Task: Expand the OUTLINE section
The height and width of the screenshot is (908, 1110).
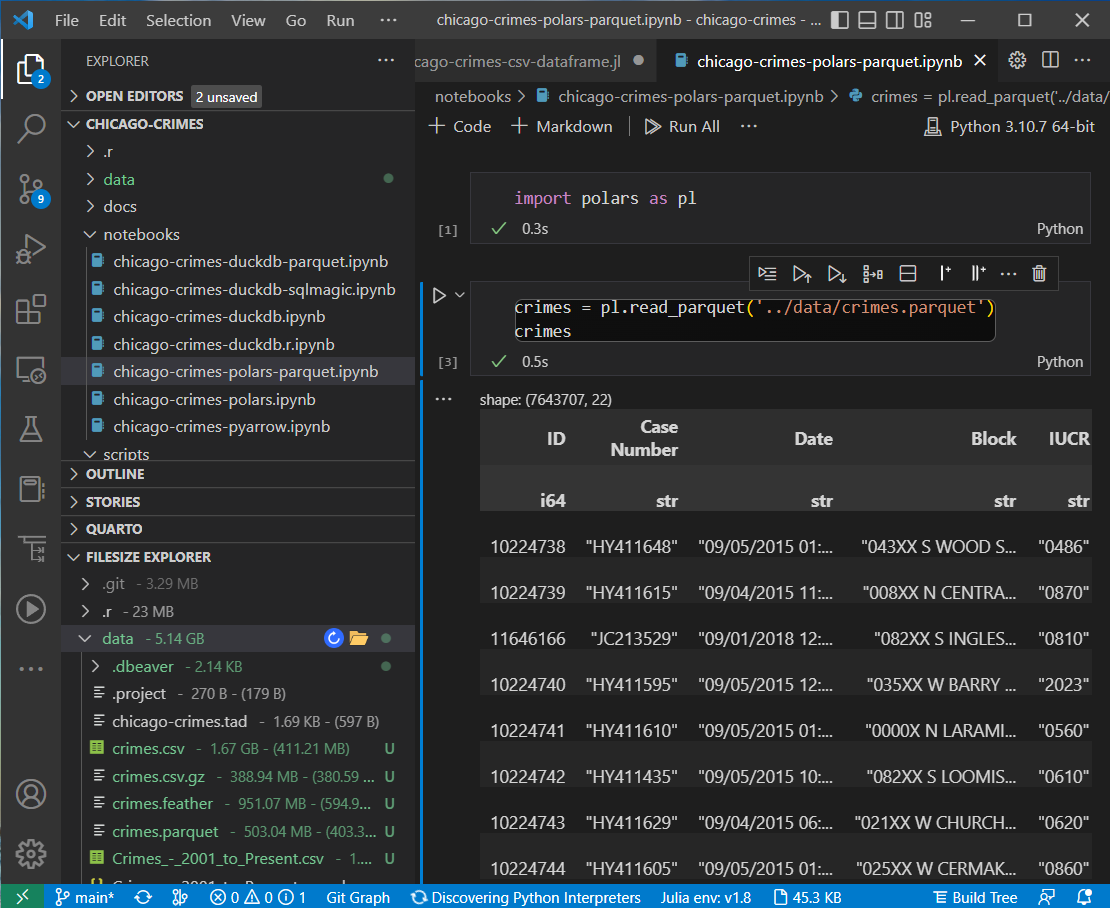Action: [115, 474]
